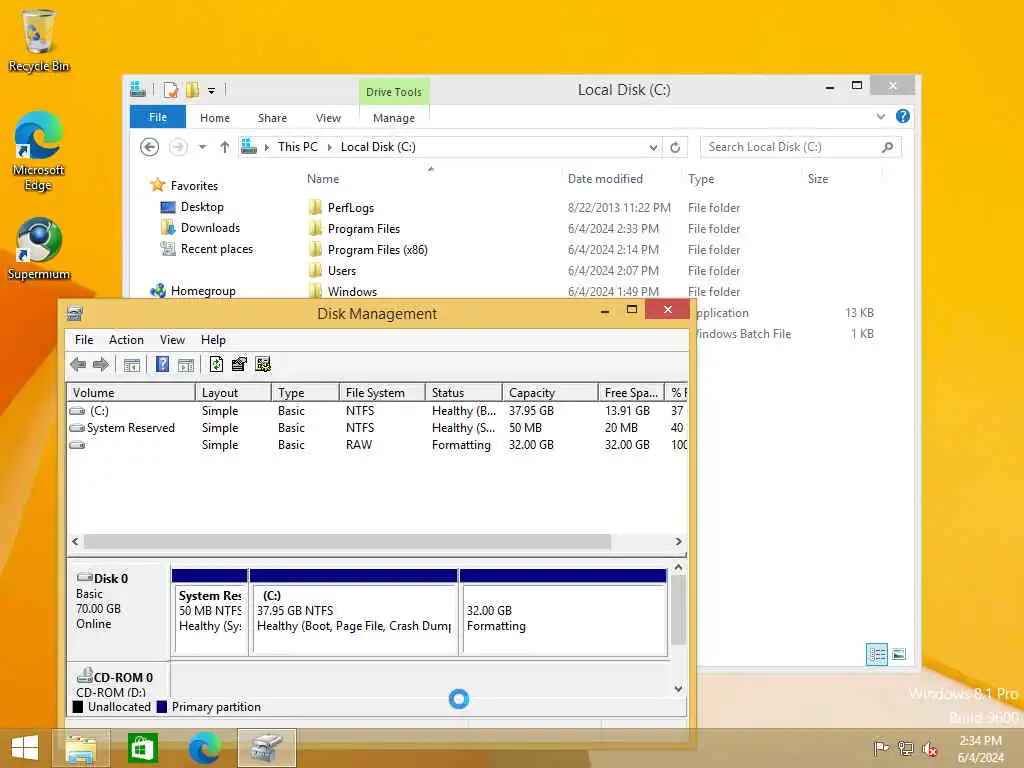Select the System Reserved volume row

click(377, 428)
